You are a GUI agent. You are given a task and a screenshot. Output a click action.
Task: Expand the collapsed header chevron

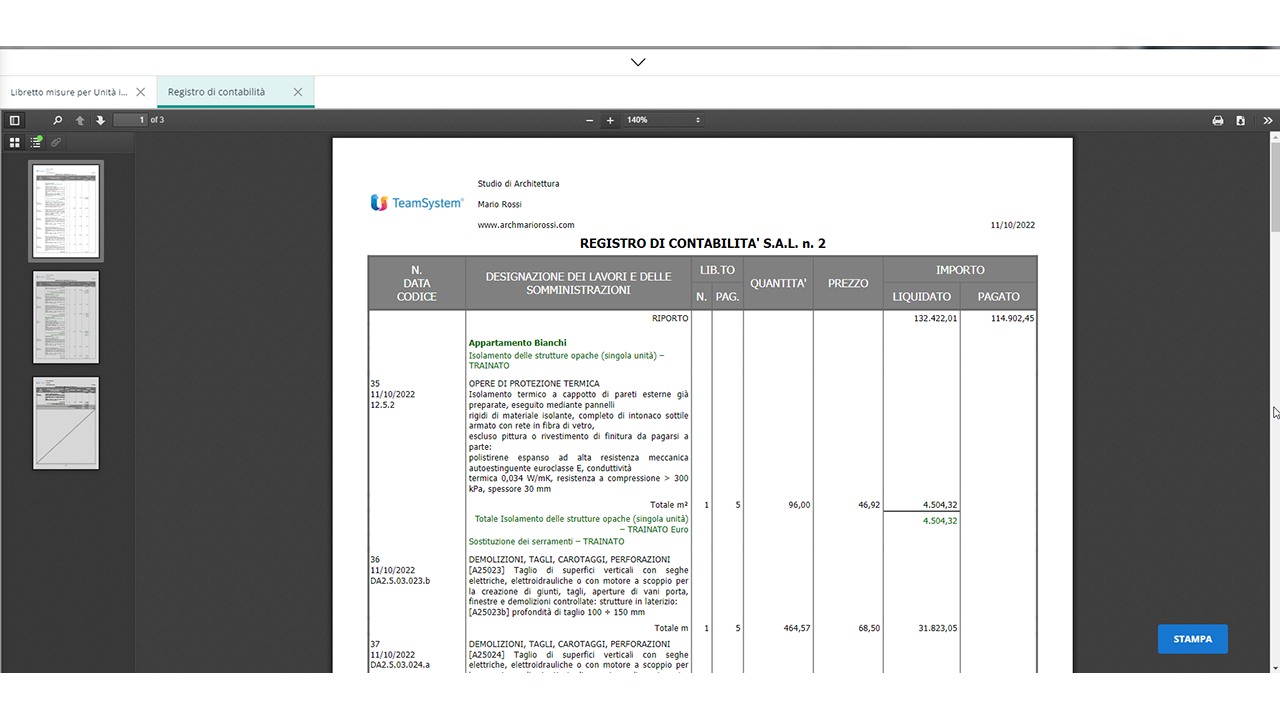point(638,62)
